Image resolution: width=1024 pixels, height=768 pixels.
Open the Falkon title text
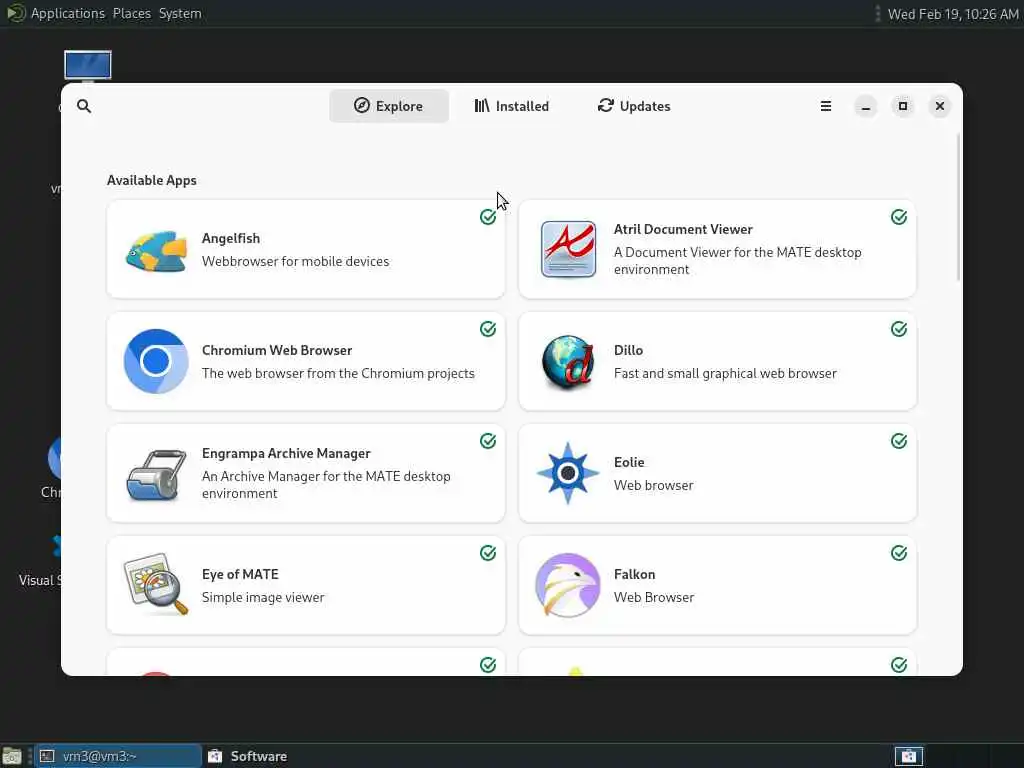click(634, 574)
